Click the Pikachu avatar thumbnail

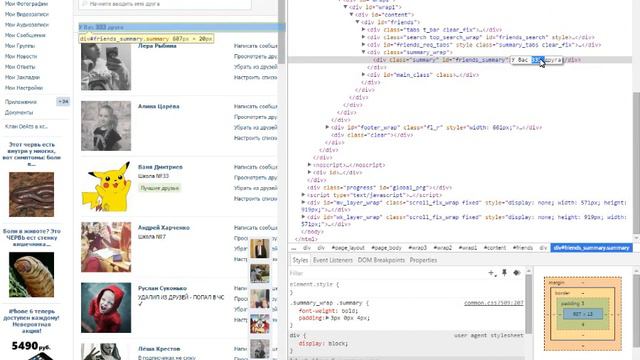(106, 187)
